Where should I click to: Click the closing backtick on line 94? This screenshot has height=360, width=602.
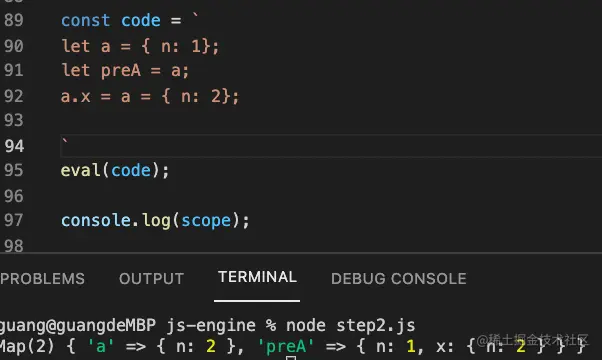pyautogui.click(x=65, y=142)
